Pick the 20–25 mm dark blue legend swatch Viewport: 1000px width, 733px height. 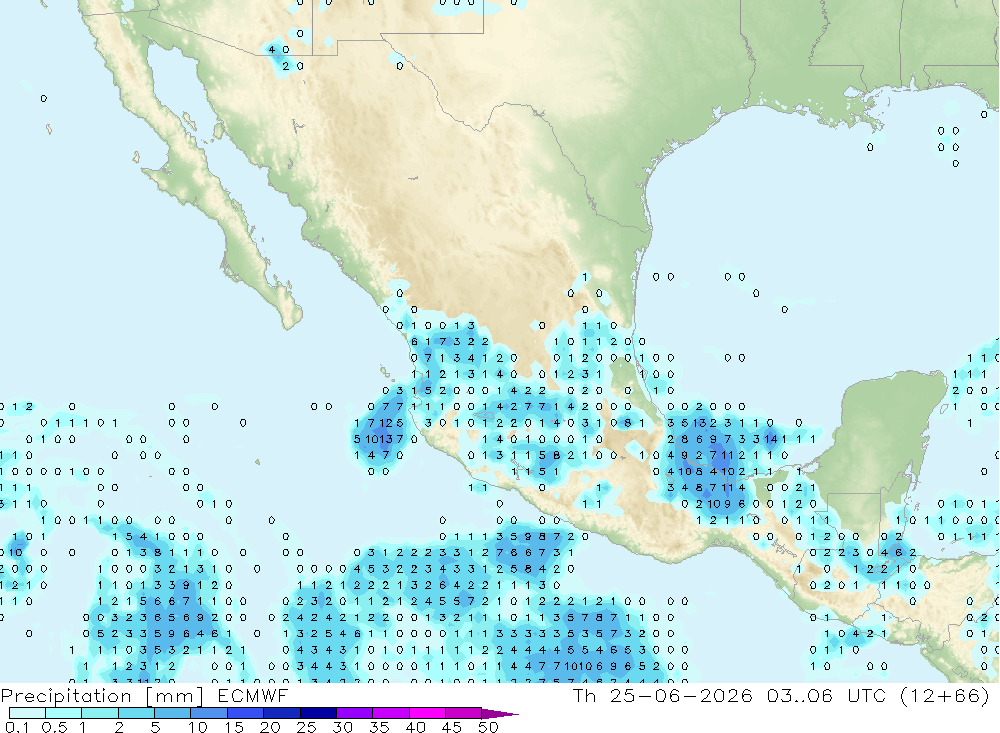[x=282, y=713]
